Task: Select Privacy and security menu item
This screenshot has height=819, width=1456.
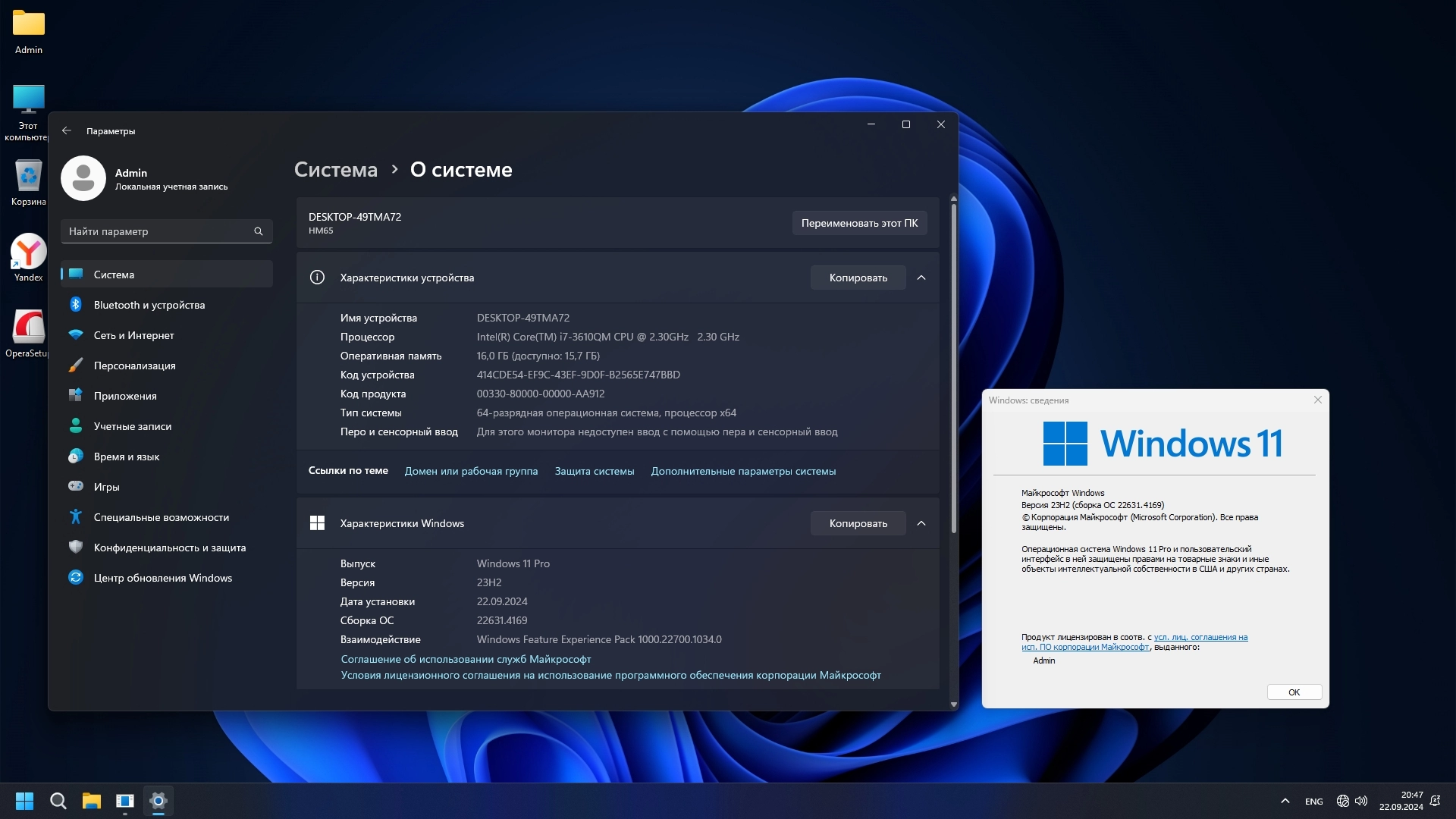Action: (x=169, y=548)
